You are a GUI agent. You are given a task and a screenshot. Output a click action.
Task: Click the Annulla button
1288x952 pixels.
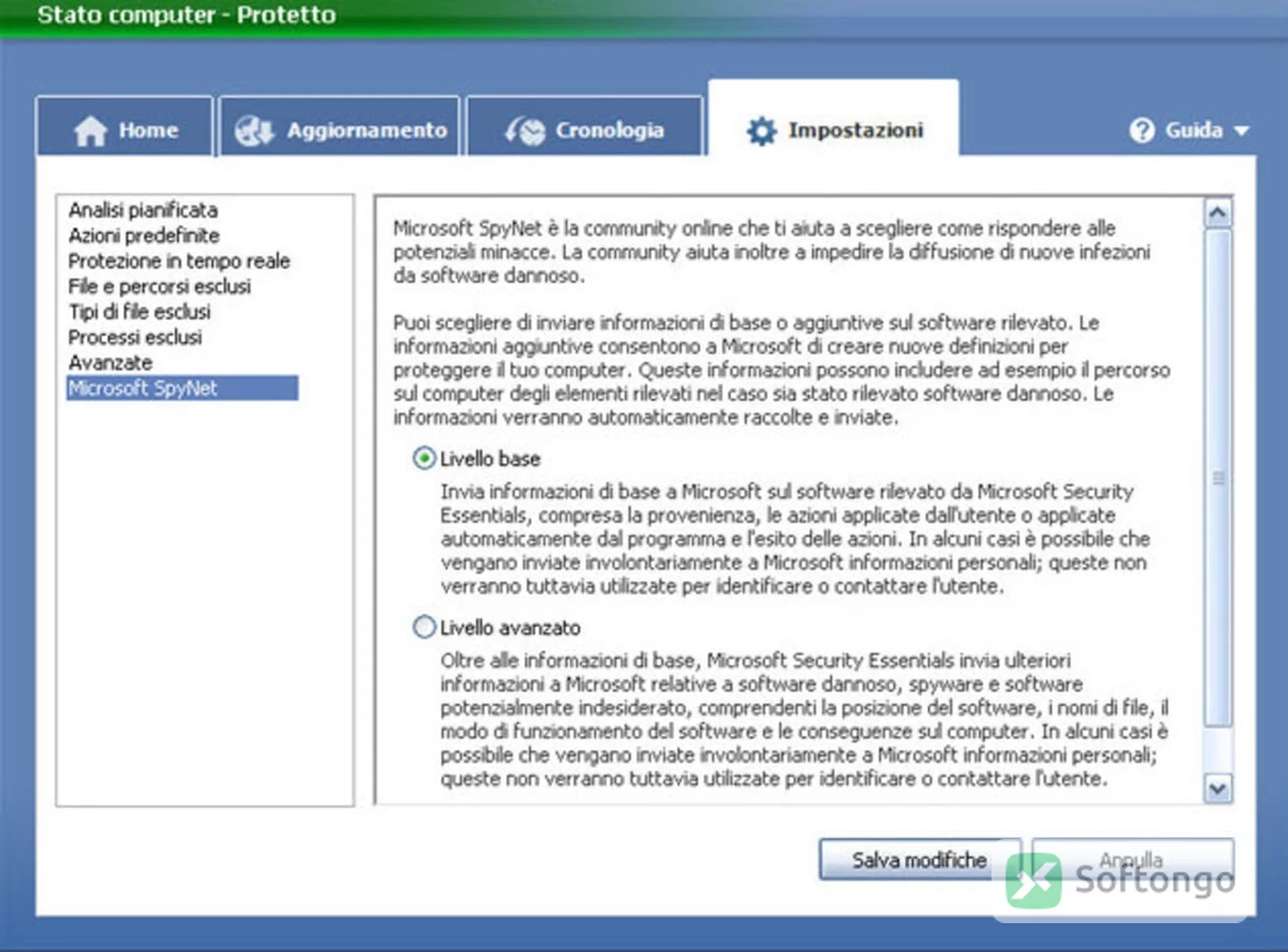[1132, 859]
